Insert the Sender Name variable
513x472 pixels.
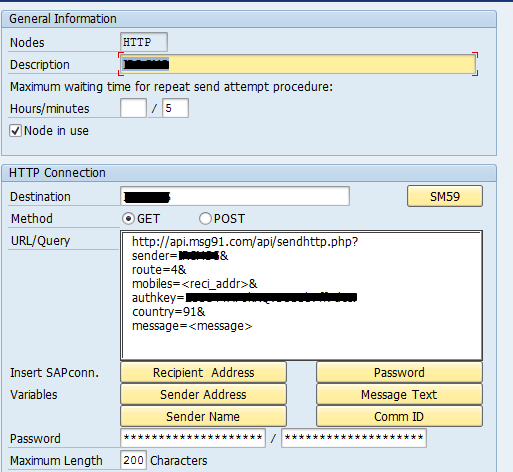click(x=203, y=416)
